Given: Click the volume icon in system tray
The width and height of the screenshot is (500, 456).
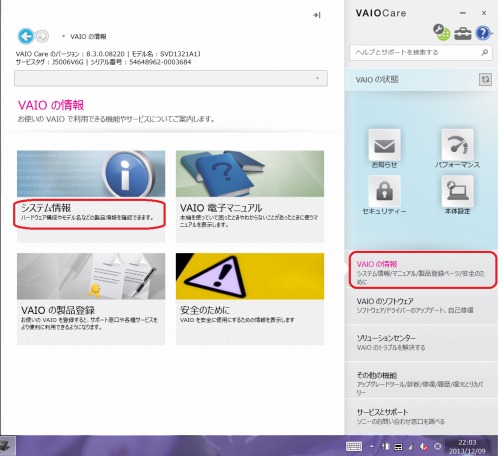Looking at the screenshot, I should coord(424,446).
